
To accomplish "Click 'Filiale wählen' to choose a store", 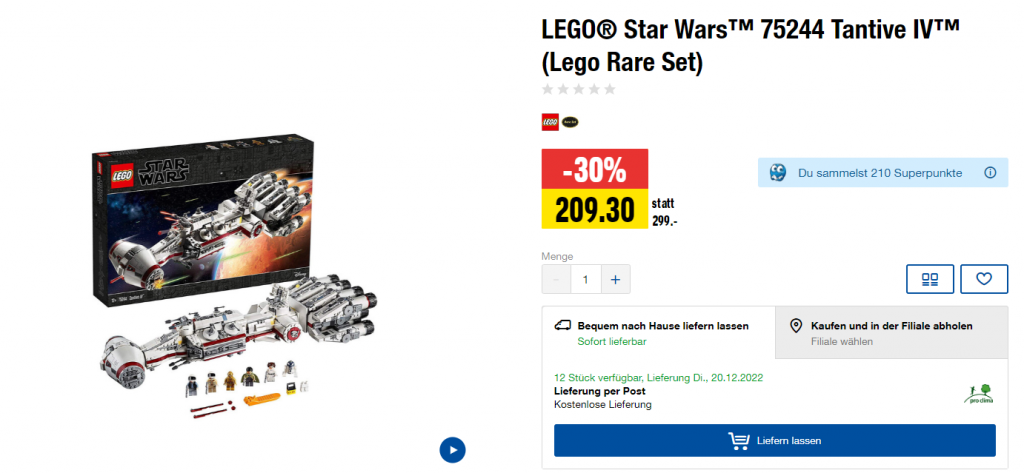I will (841, 342).
